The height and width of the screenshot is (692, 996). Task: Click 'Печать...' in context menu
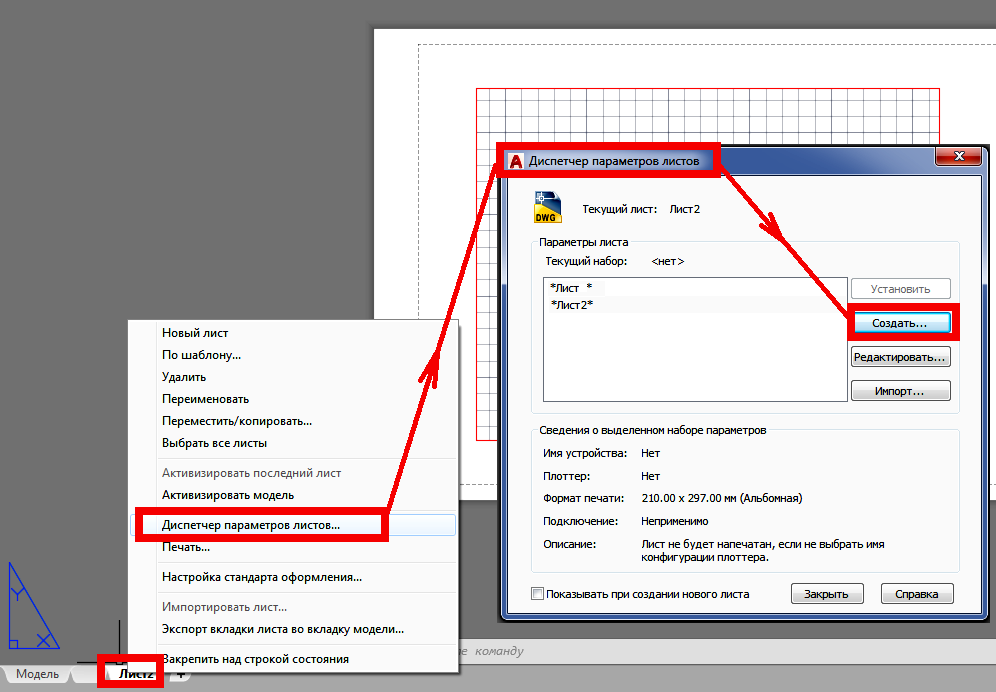pos(185,547)
